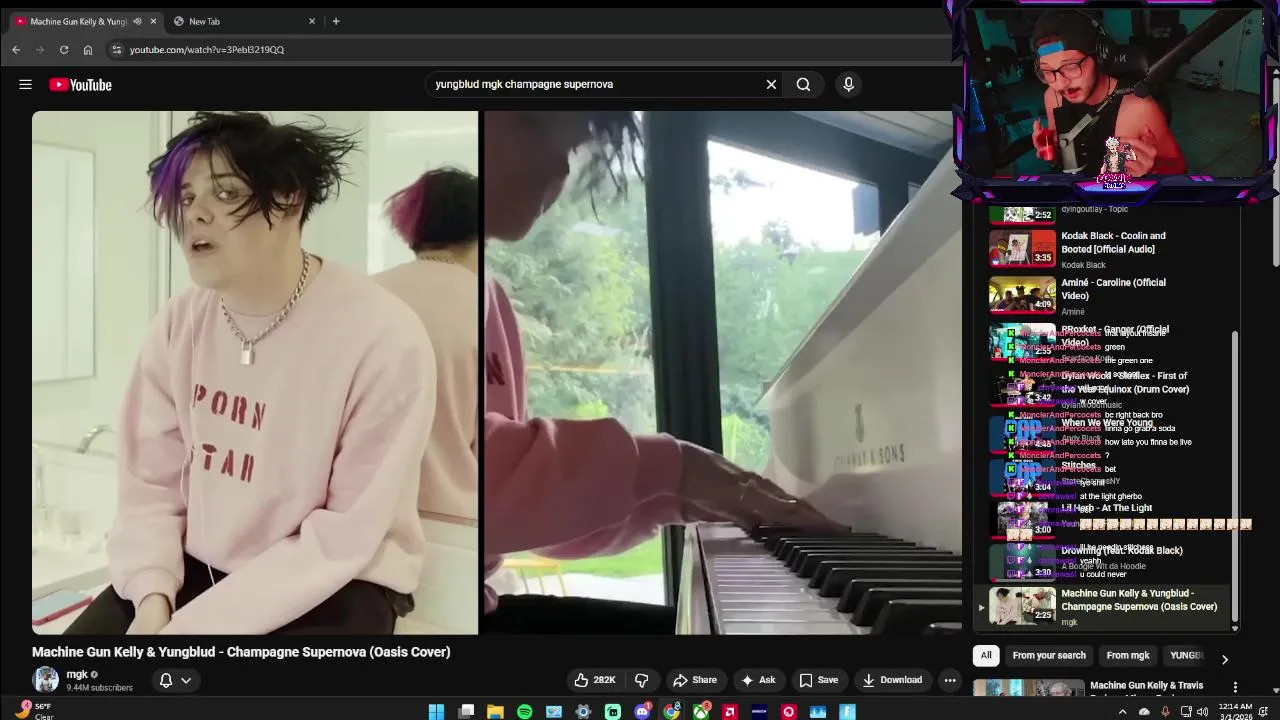The image size is (1280, 720).
Task: Open the mgk channel name link
Action: pyautogui.click(x=77, y=675)
